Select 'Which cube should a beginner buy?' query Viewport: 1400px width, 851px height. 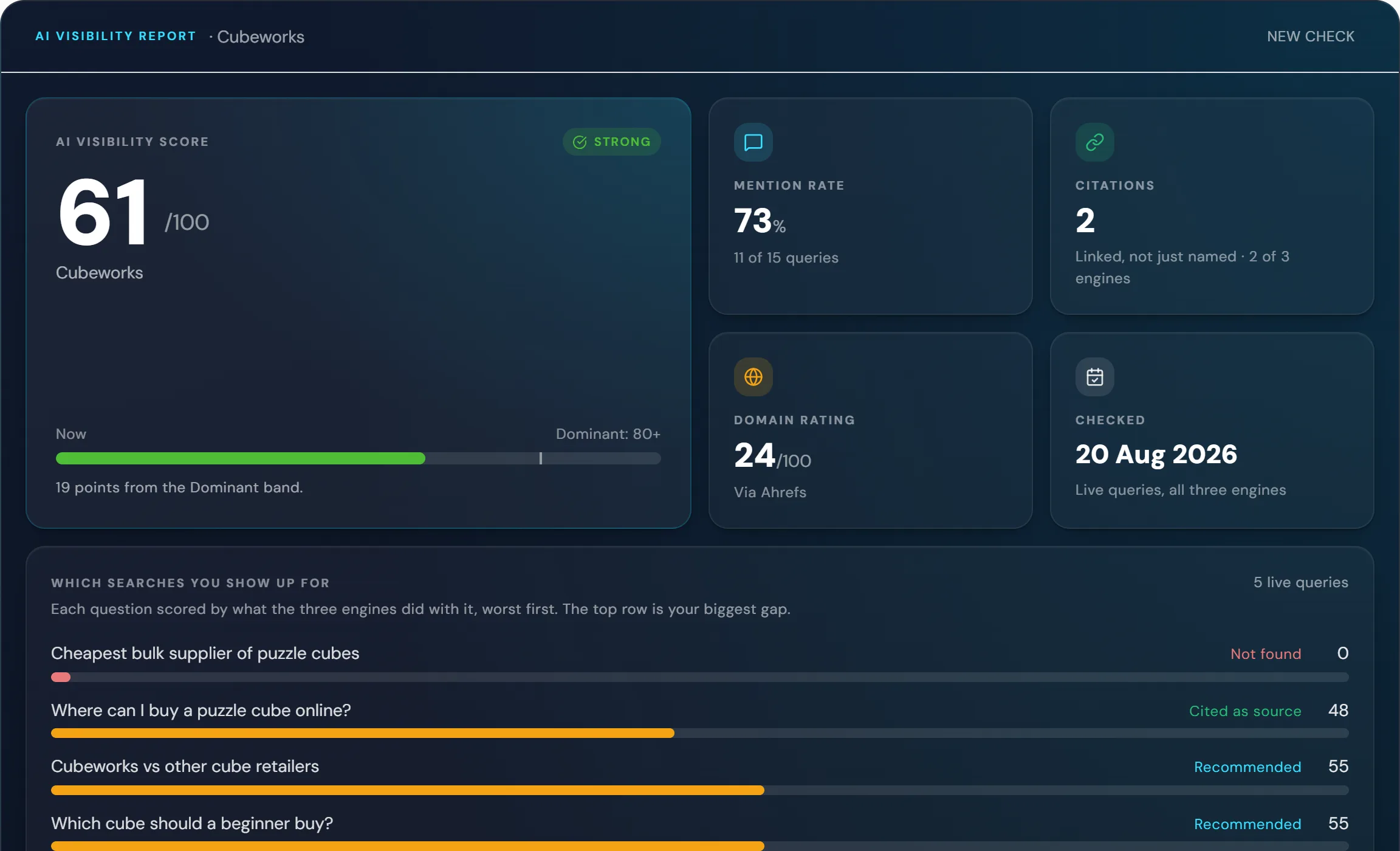[x=192, y=824]
